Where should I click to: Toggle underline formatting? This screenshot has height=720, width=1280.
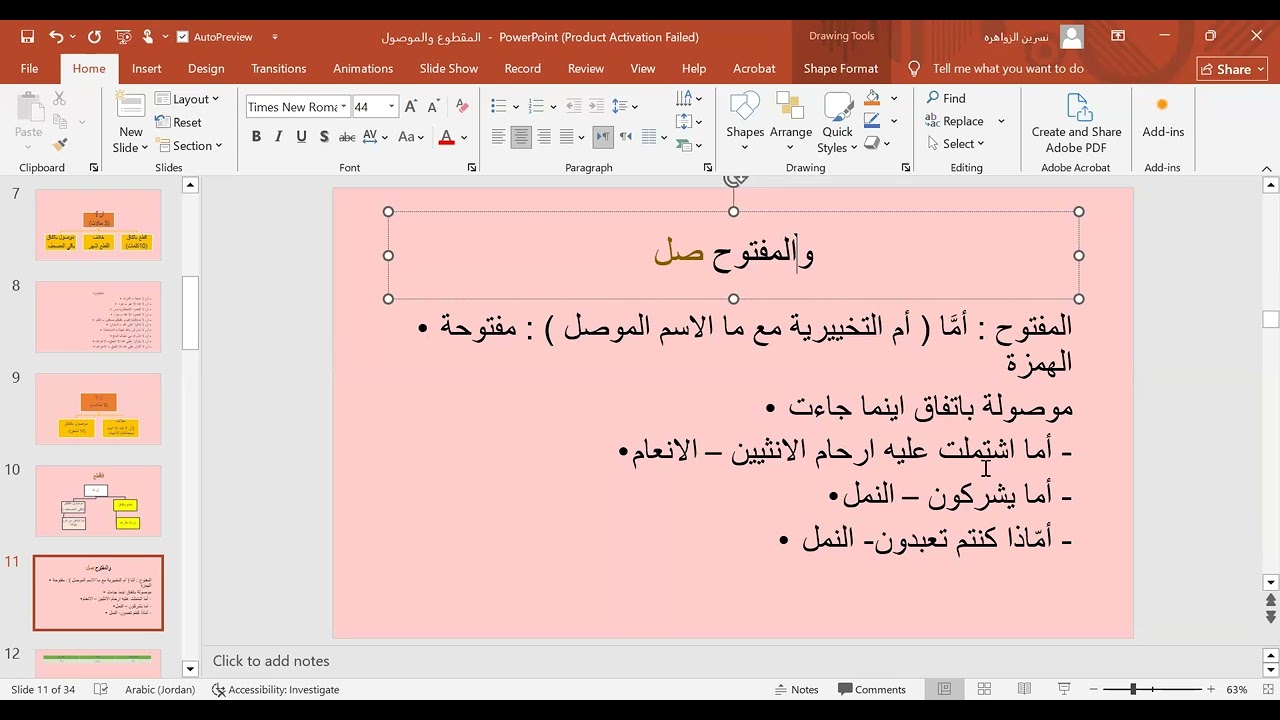[x=301, y=137]
